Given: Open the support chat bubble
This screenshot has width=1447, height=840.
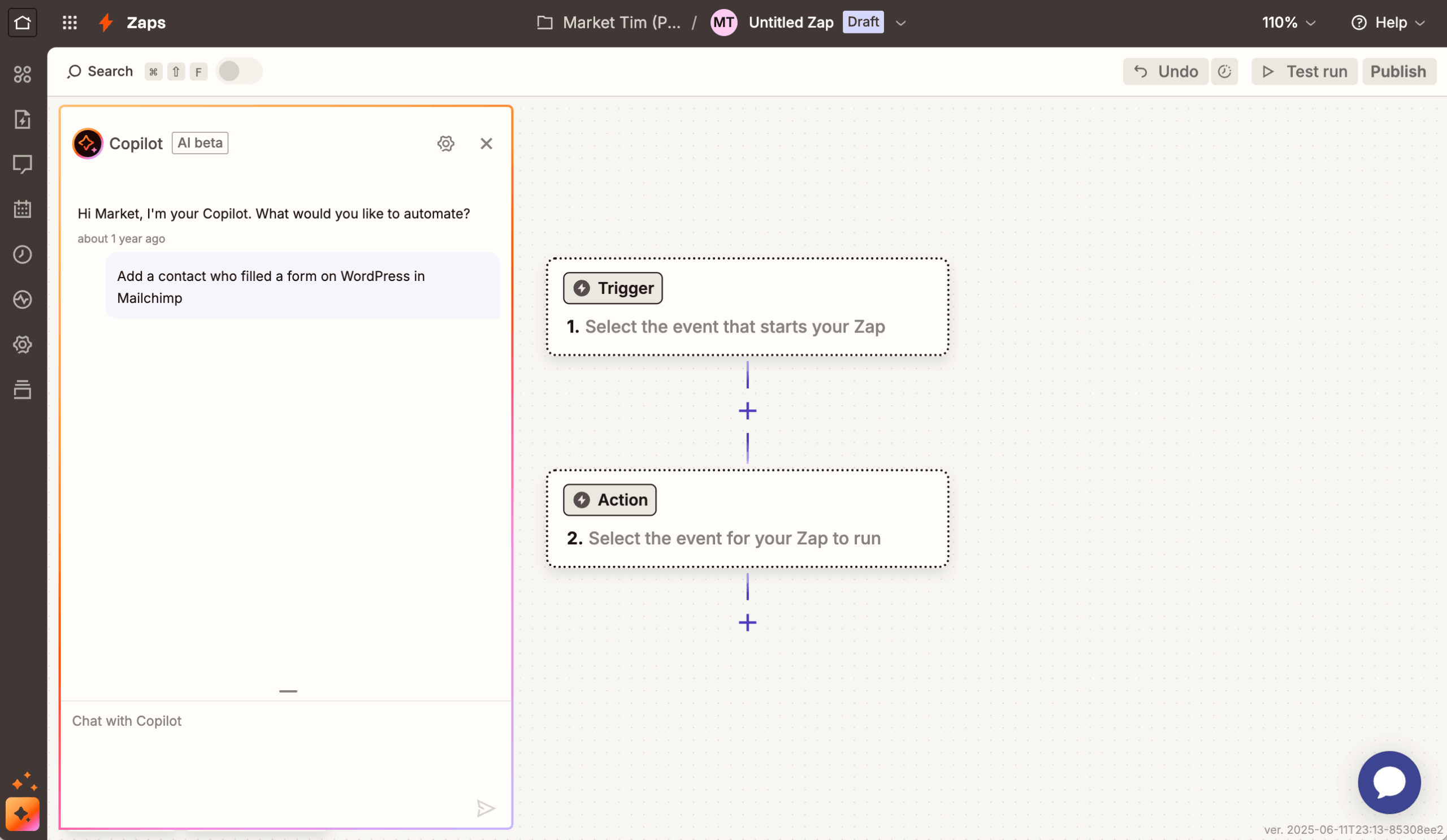Looking at the screenshot, I should (1389, 782).
